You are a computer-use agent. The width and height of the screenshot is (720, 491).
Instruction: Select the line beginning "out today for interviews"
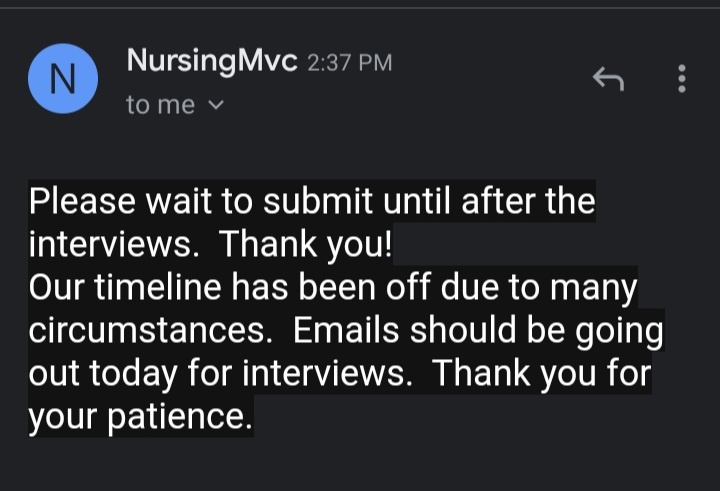340,374
